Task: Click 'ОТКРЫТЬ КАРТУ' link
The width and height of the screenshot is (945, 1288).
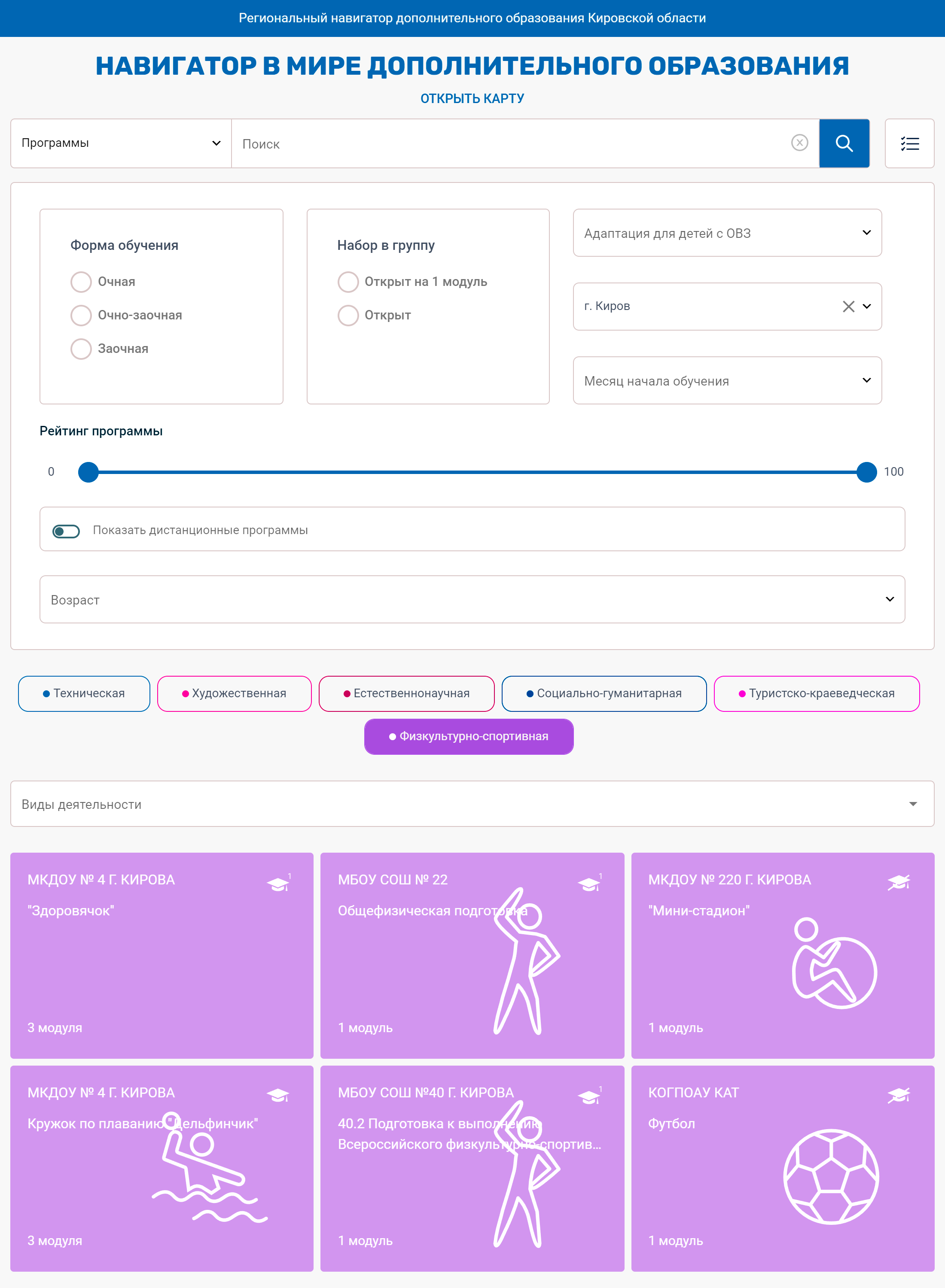Action: [472, 98]
